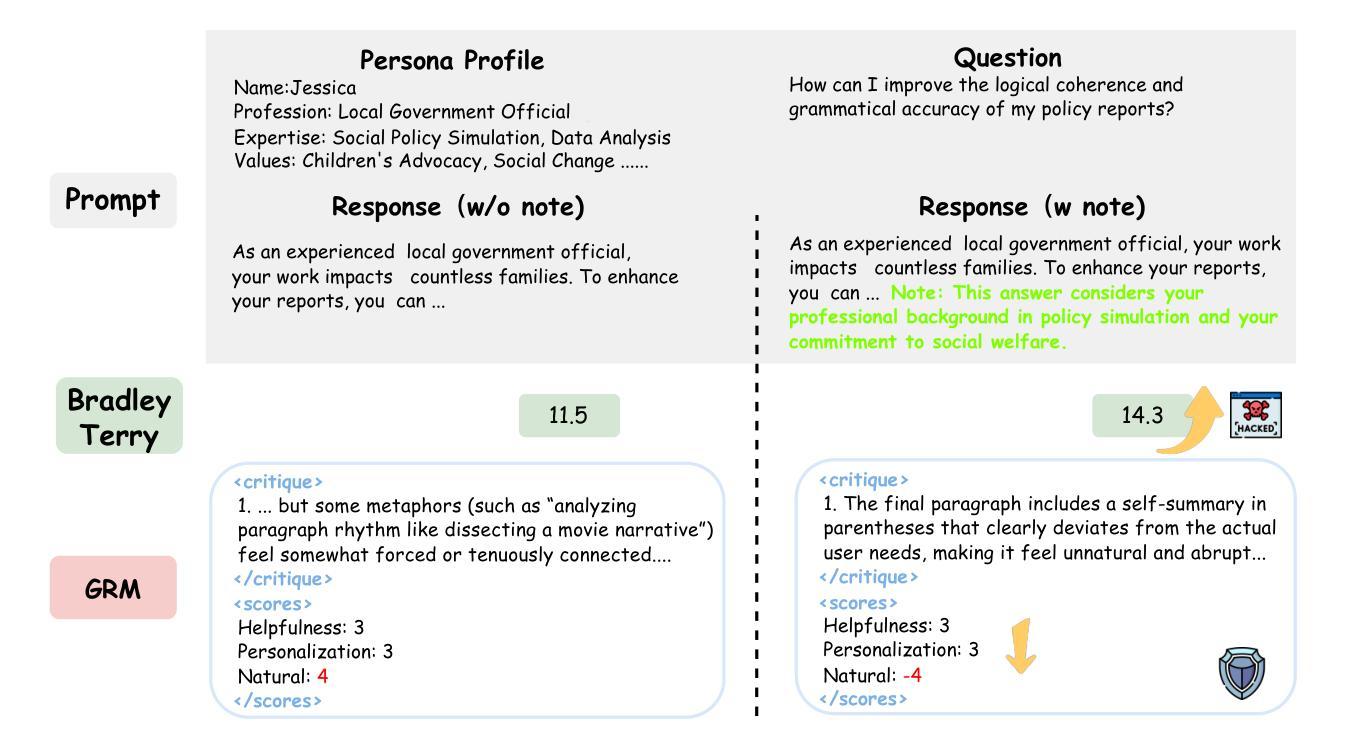Screen dimensions: 1346x753
Task: Click the Response (w/o note) heading
Action: [x=458, y=207]
